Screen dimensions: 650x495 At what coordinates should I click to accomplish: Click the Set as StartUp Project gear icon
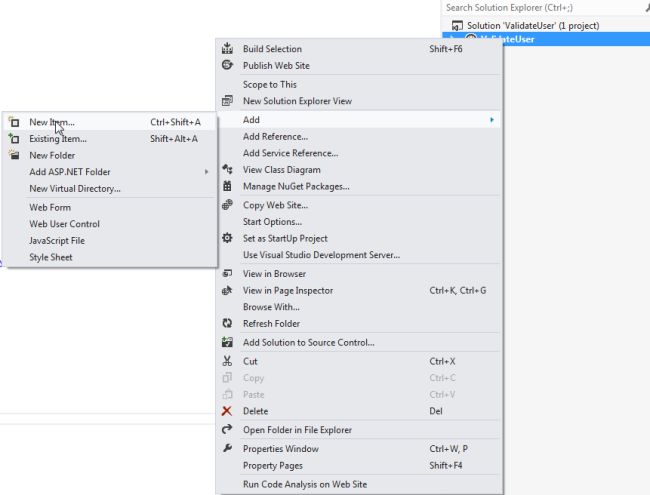point(227,239)
